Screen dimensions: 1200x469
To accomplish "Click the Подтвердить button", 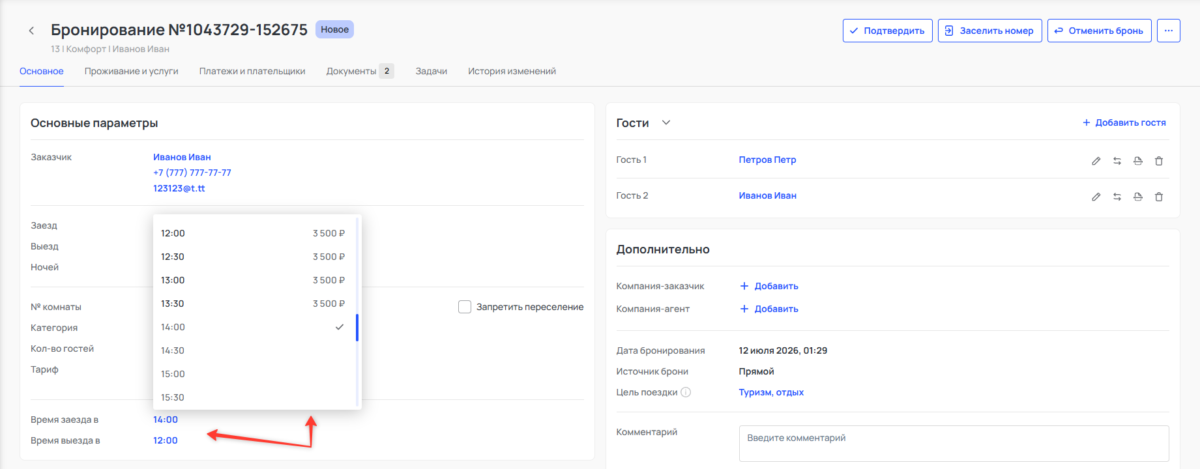I will point(888,31).
